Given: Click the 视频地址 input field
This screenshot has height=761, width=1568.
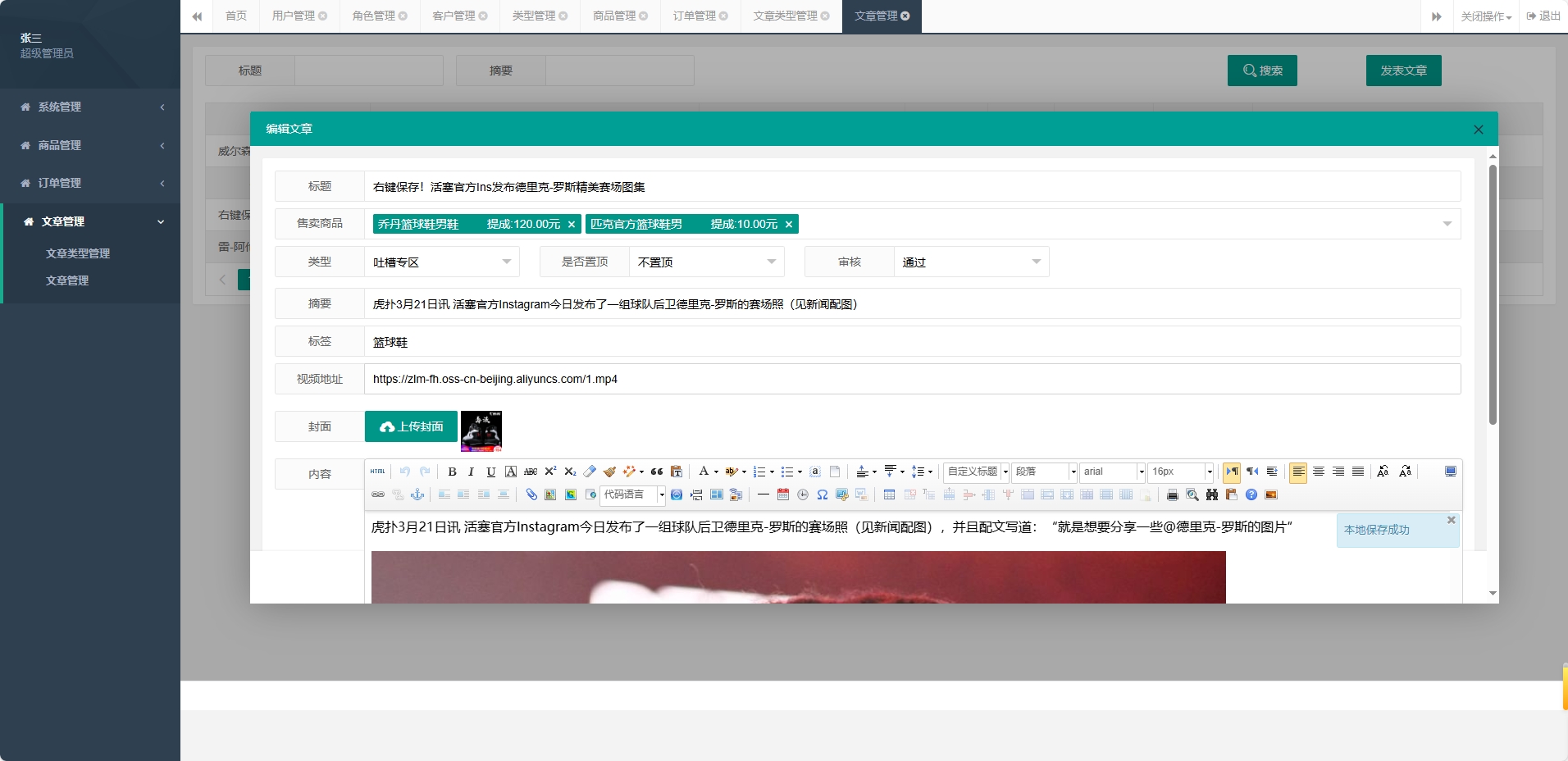Looking at the screenshot, I should (x=913, y=379).
